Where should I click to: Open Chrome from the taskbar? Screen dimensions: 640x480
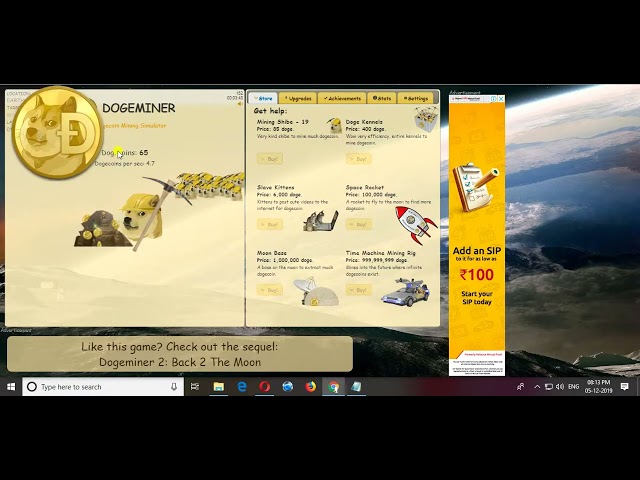click(333, 387)
